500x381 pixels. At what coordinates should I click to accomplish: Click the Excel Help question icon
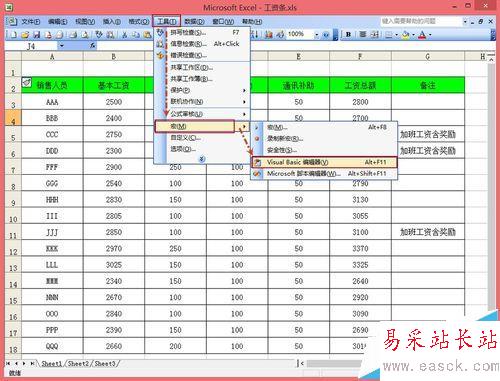(x=326, y=35)
